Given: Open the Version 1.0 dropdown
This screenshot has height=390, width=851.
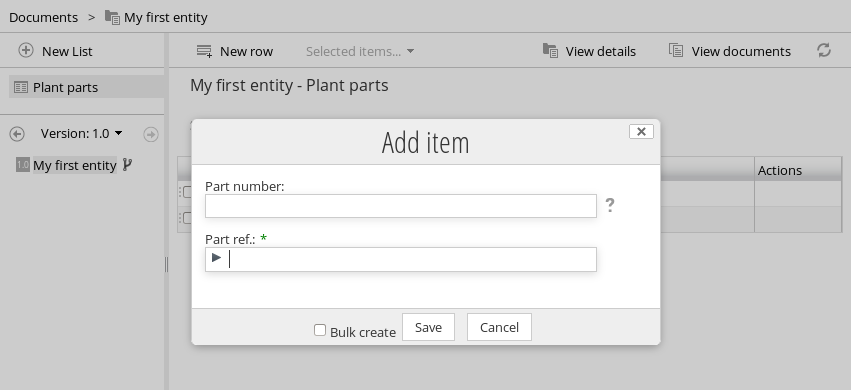Looking at the screenshot, I should (81, 133).
